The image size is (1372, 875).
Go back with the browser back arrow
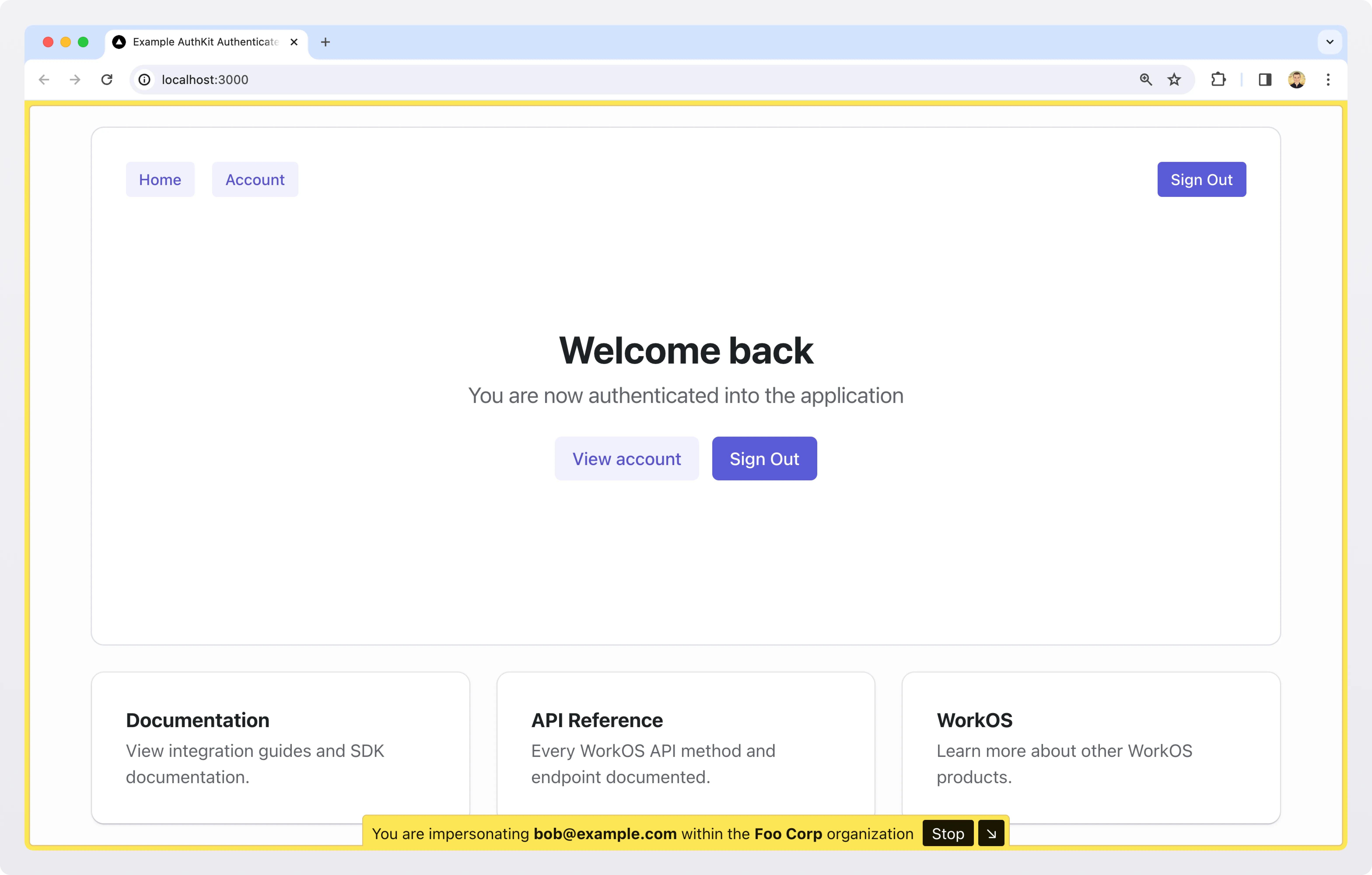pyautogui.click(x=44, y=80)
